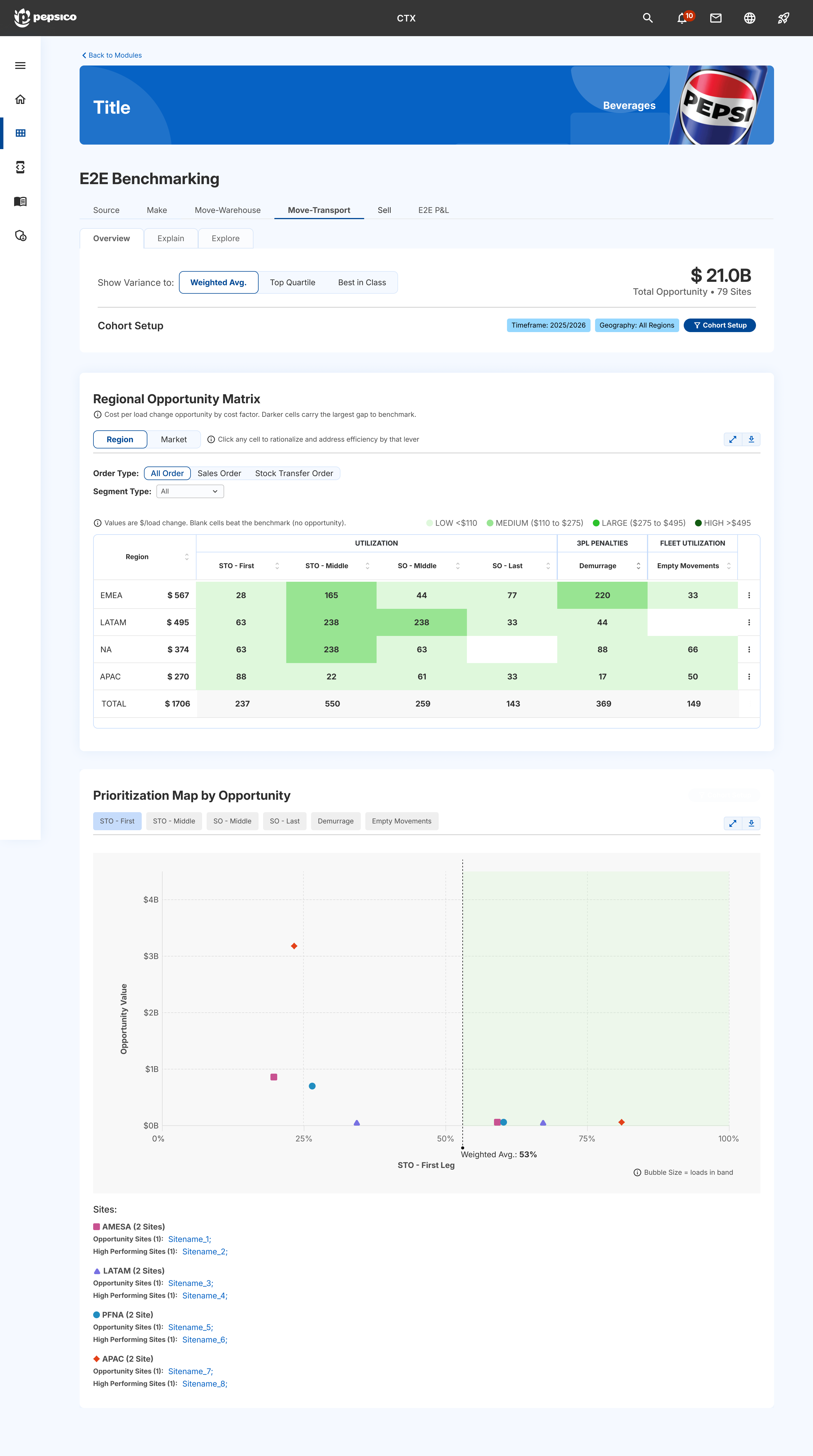Switch matrix view to Market
Screen dimensions: 813x1456
pos(173,439)
